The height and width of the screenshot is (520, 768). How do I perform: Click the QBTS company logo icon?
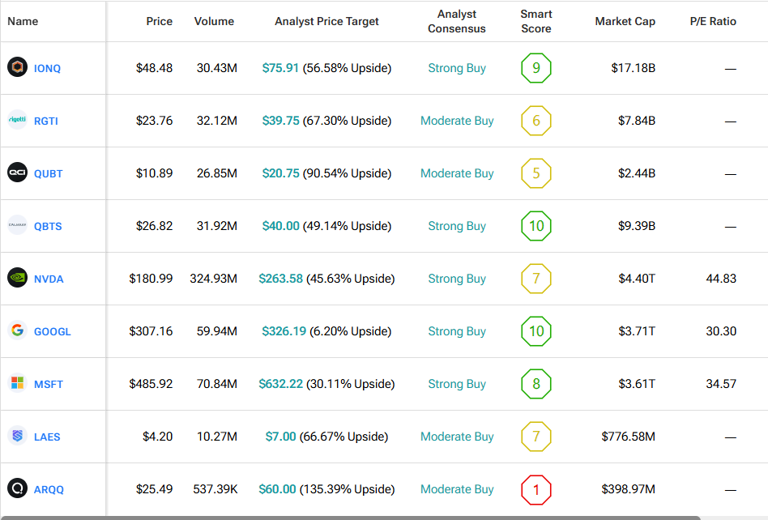point(17,226)
